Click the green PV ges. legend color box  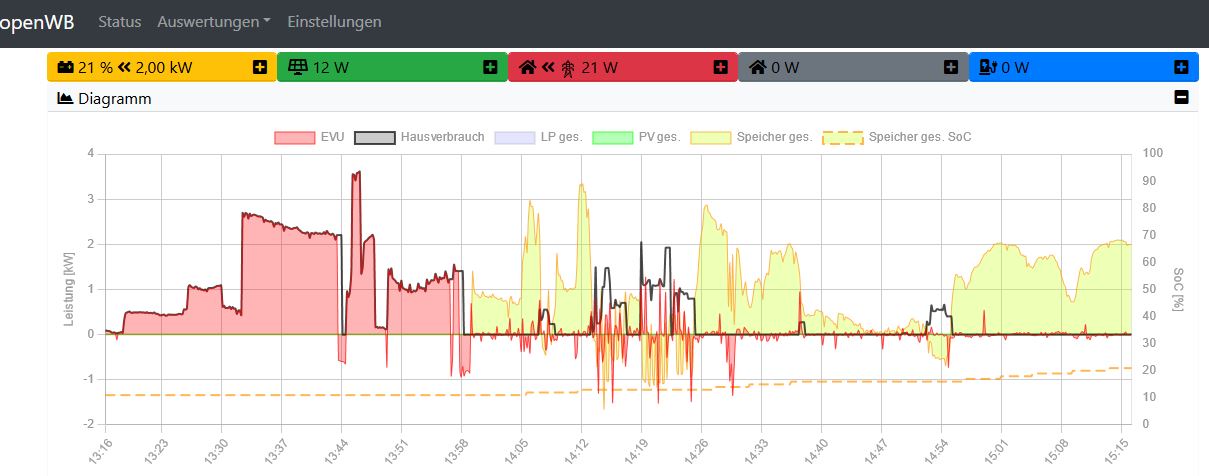tap(613, 137)
